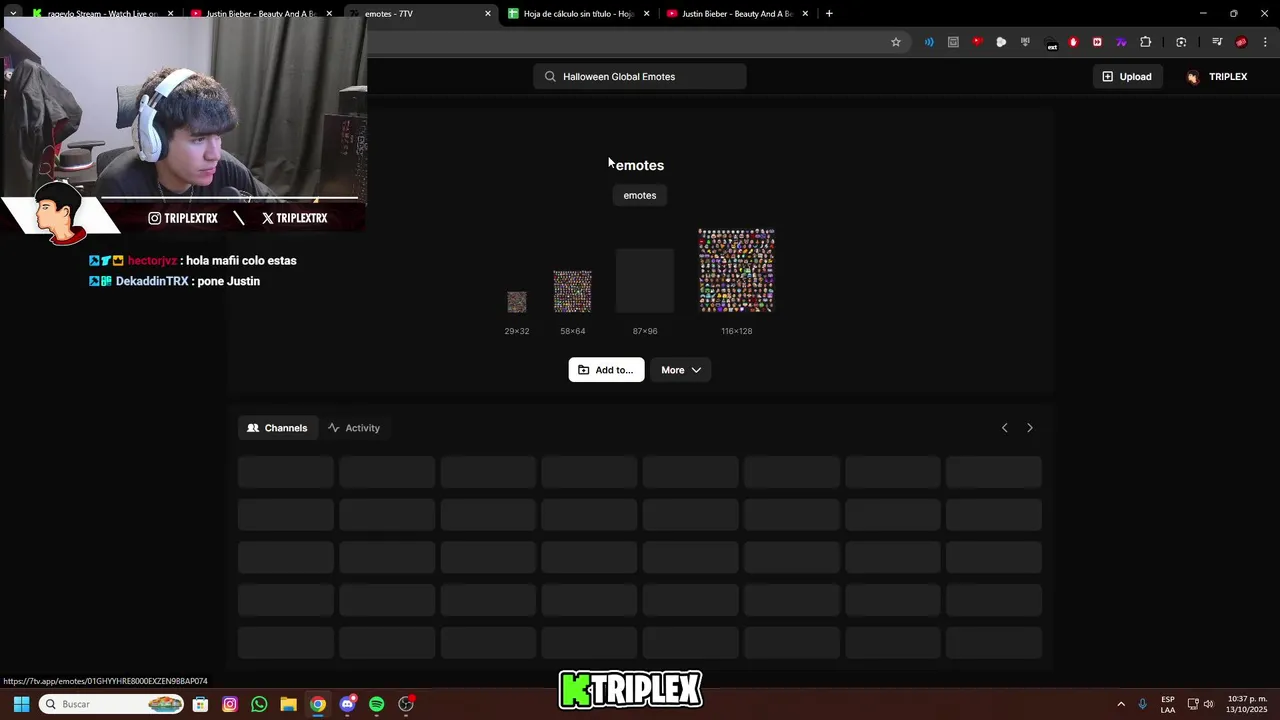Click the network display icon in system tray

[1193, 704]
